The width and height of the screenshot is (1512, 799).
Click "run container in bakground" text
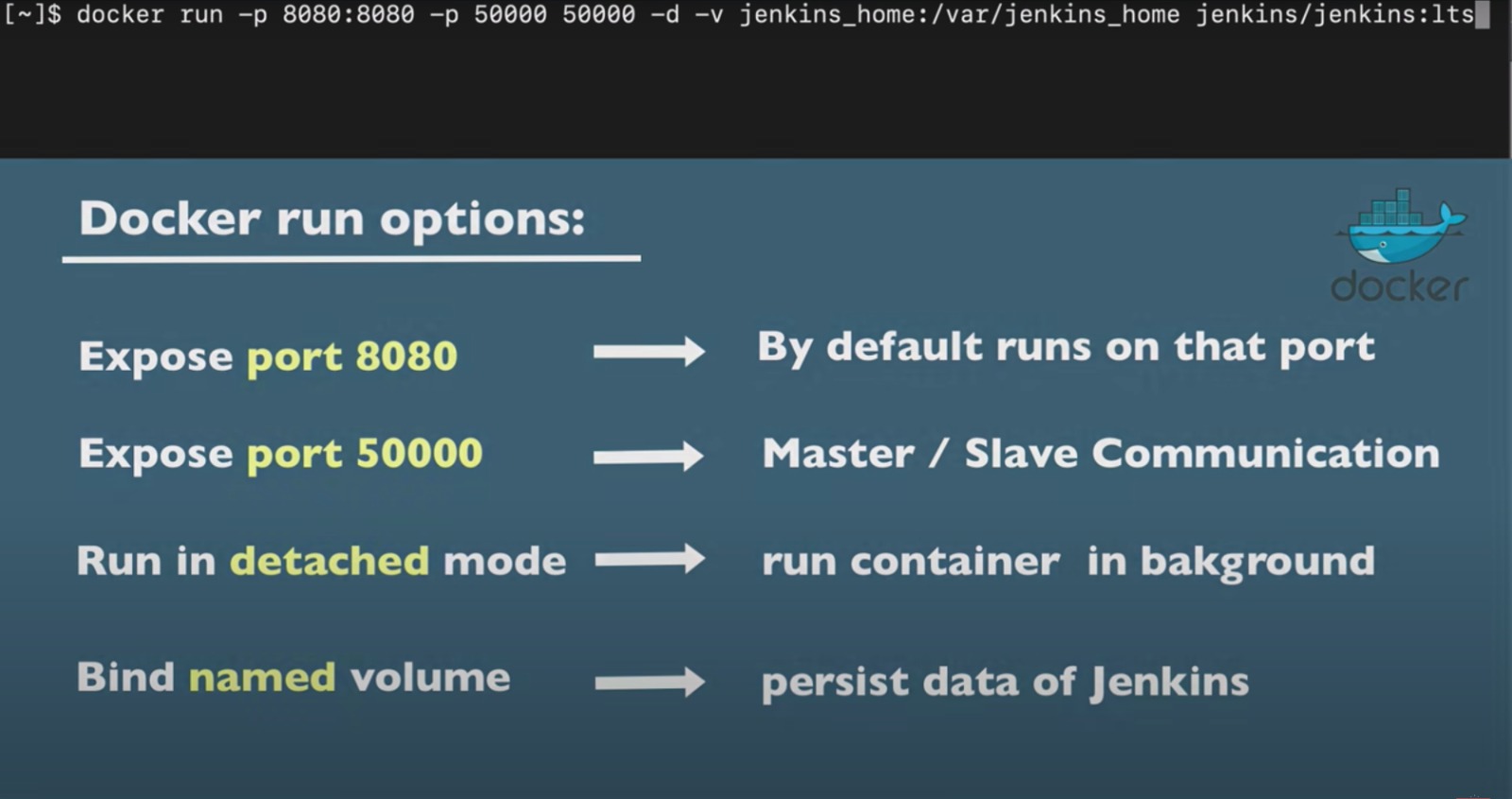pyautogui.click(x=1068, y=562)
